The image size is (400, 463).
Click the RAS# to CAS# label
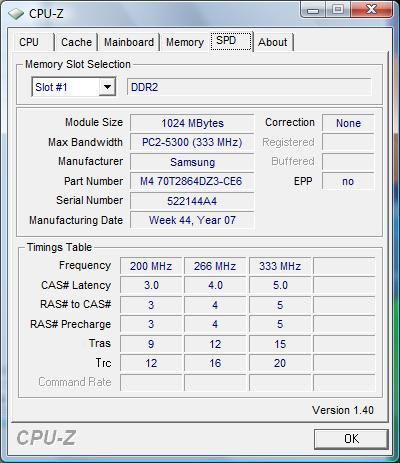76,304
